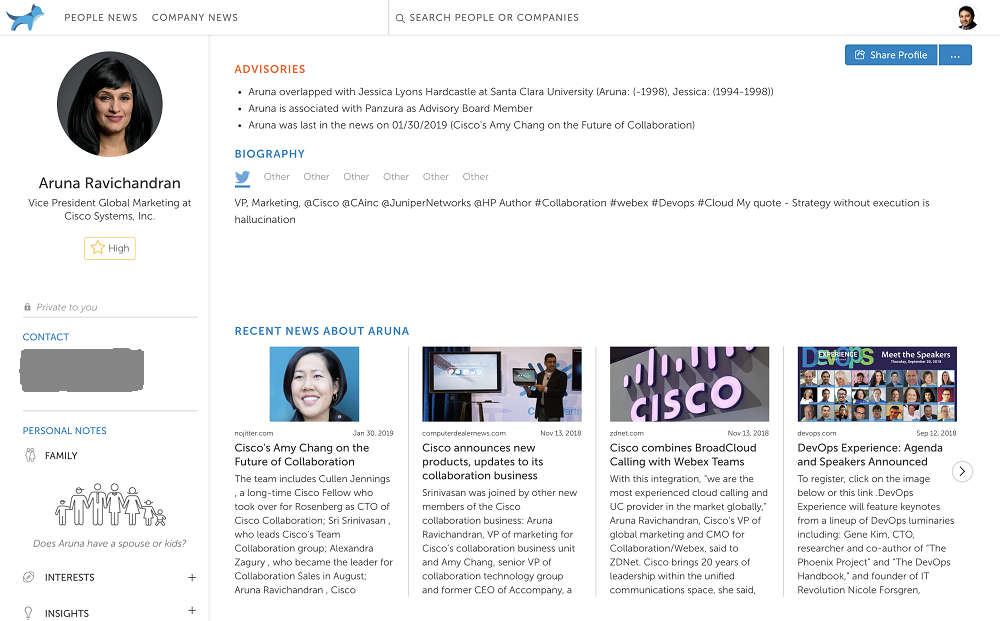
Task: Click the Advisories heading
Action: point(270,69)
